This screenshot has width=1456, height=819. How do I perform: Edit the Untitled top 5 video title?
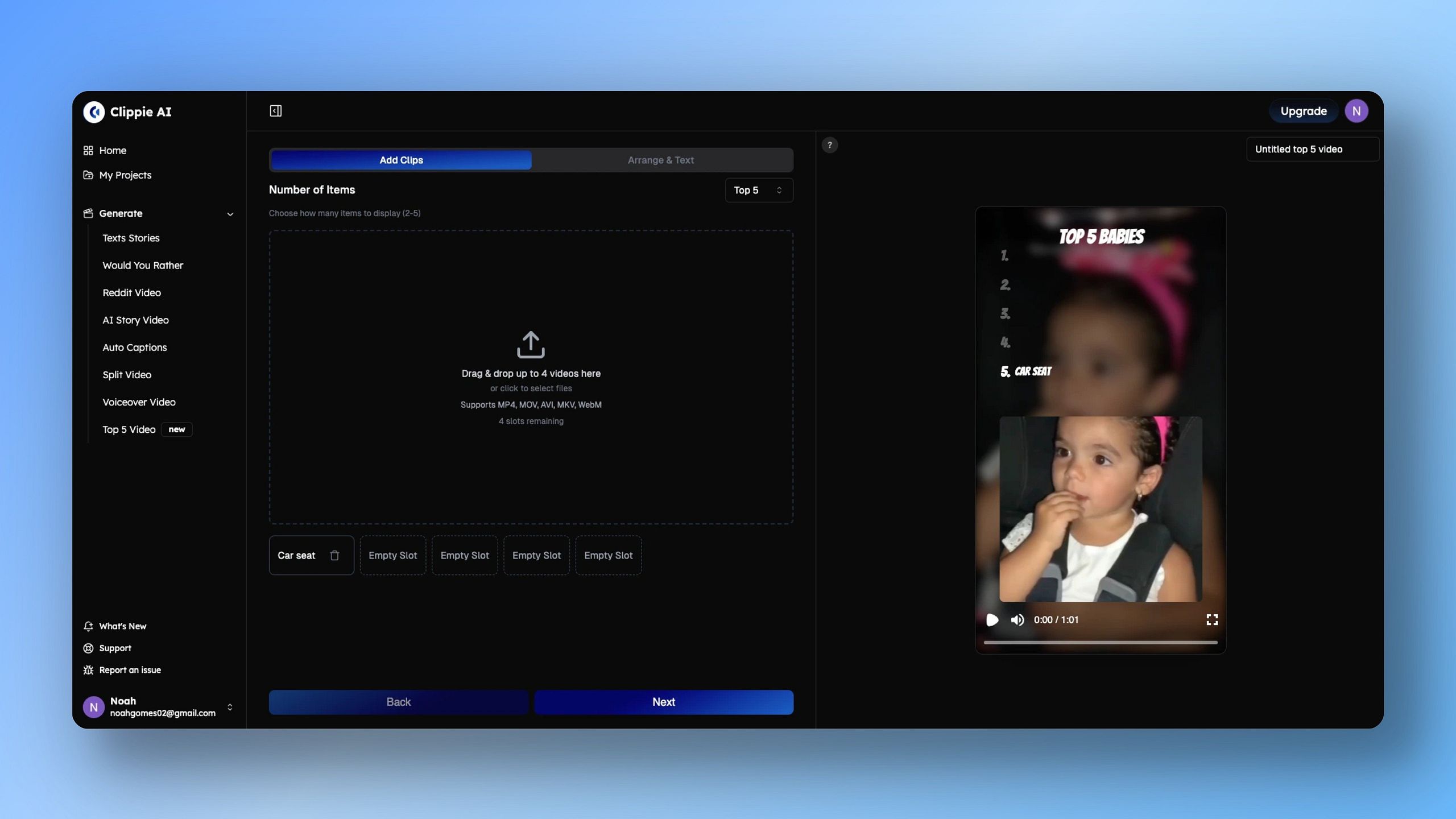(1312, 149)
